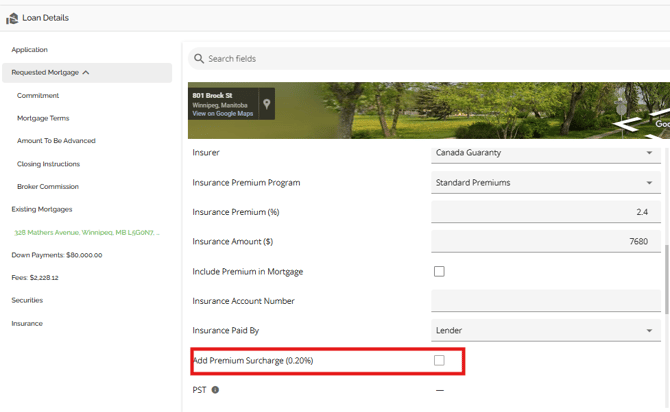The height and width of the screenshot is (412, 670).
Task: Open the Insurance Paid By dropdown
Action: [648, 330]
